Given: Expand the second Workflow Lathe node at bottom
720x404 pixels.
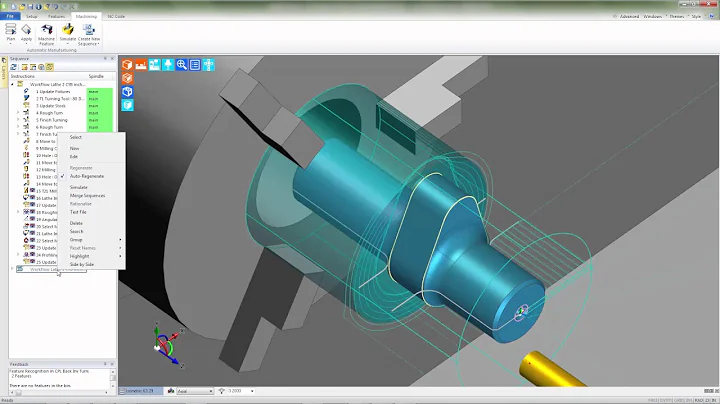Looking at the screenshot, I should 12,269.
